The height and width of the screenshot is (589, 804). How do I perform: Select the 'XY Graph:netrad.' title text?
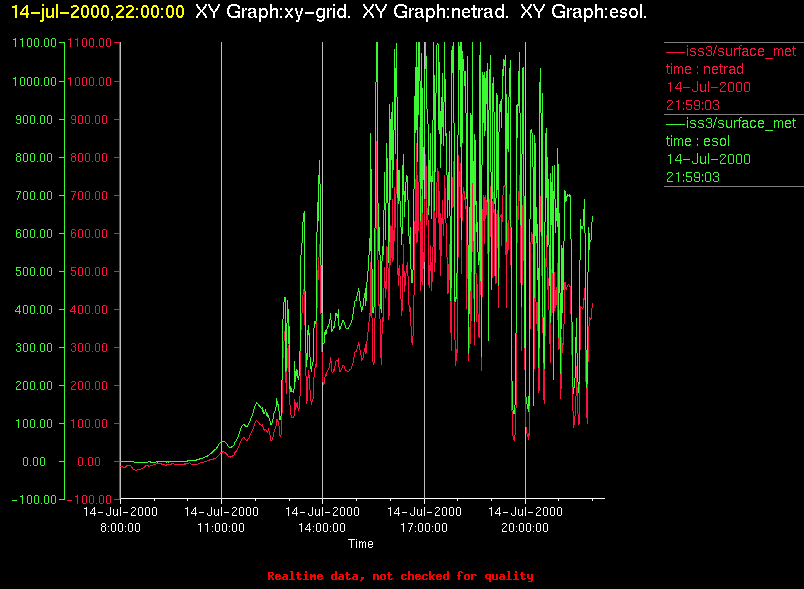[435, 12]
